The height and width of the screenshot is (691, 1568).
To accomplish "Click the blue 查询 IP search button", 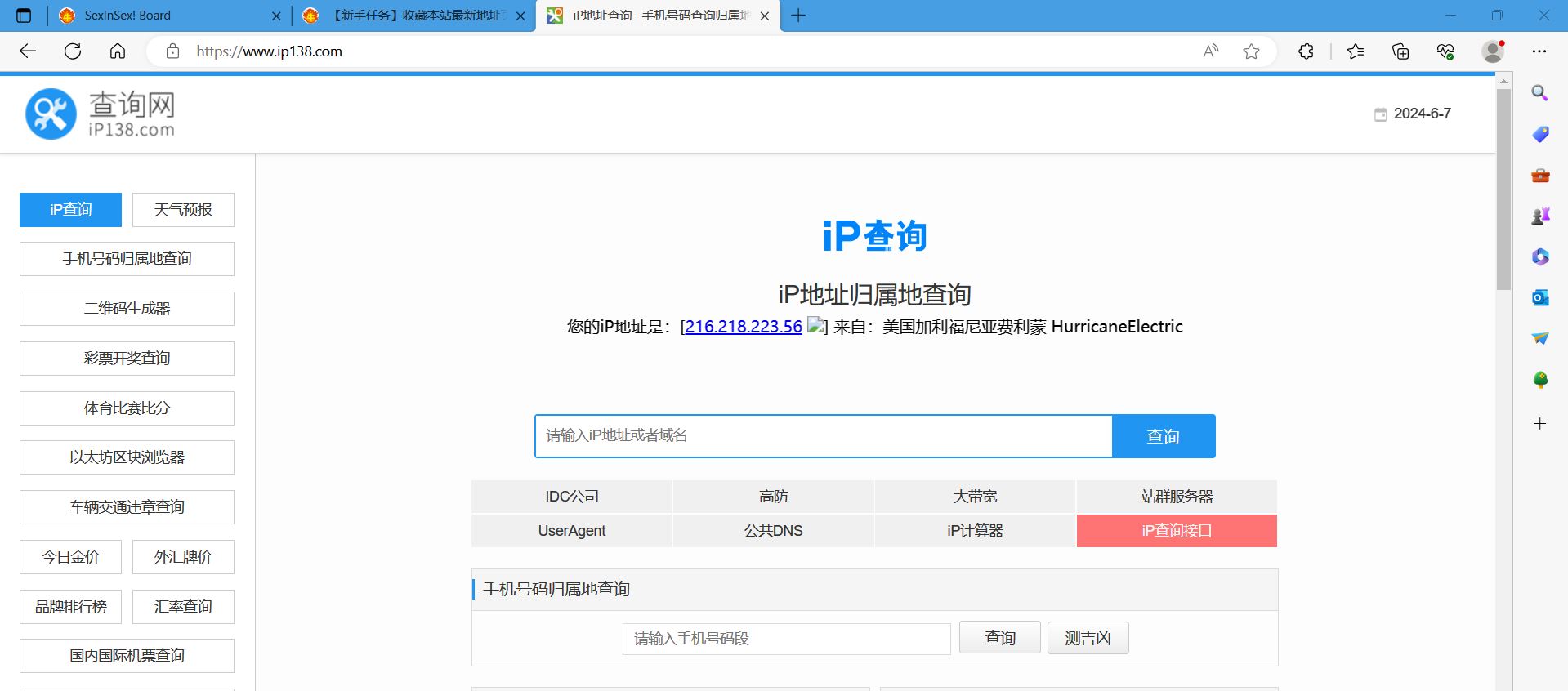I will coord(1164,436).
